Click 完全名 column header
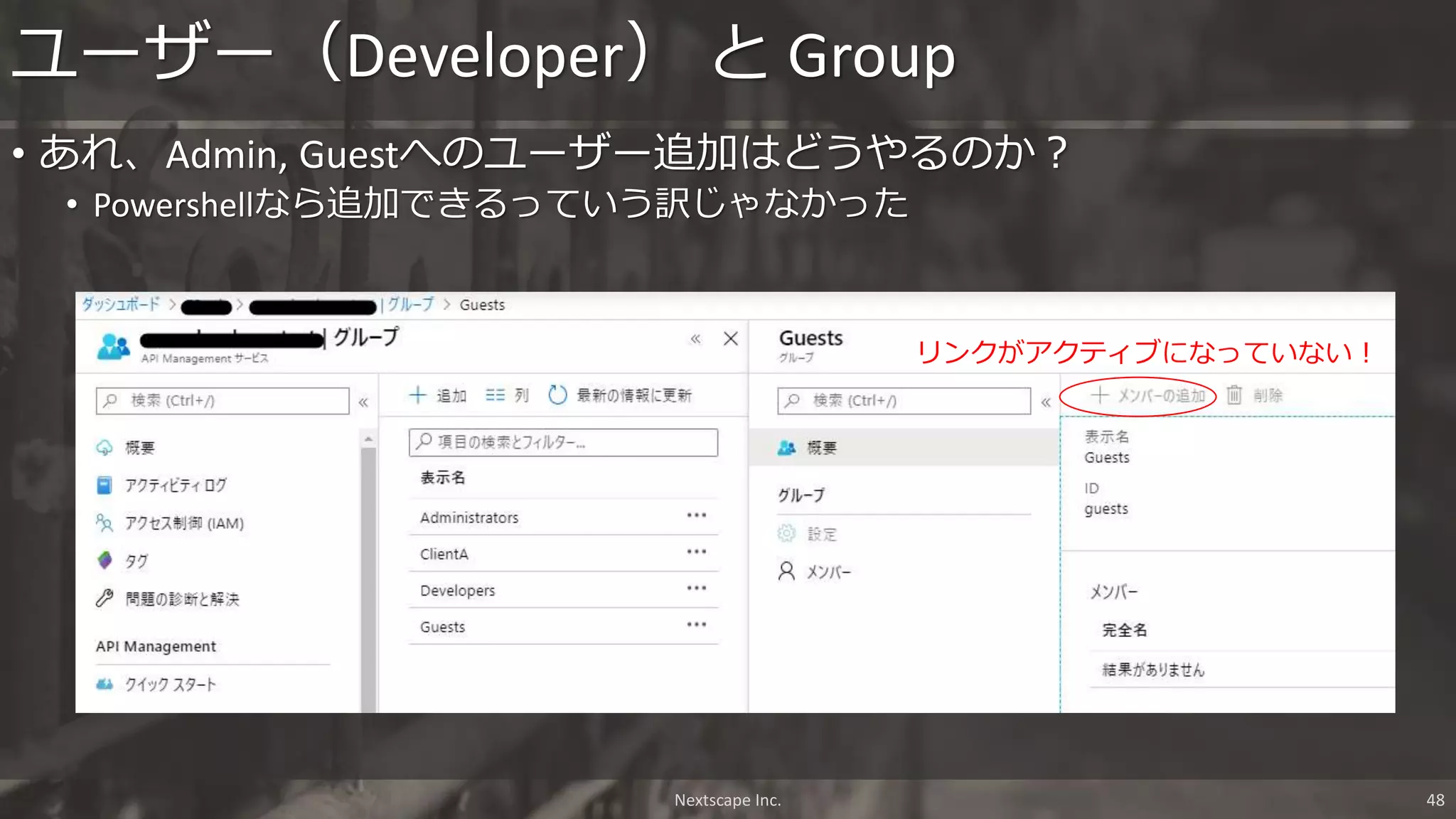Viewport: 1456px width, 819px height. point(1125,629)
